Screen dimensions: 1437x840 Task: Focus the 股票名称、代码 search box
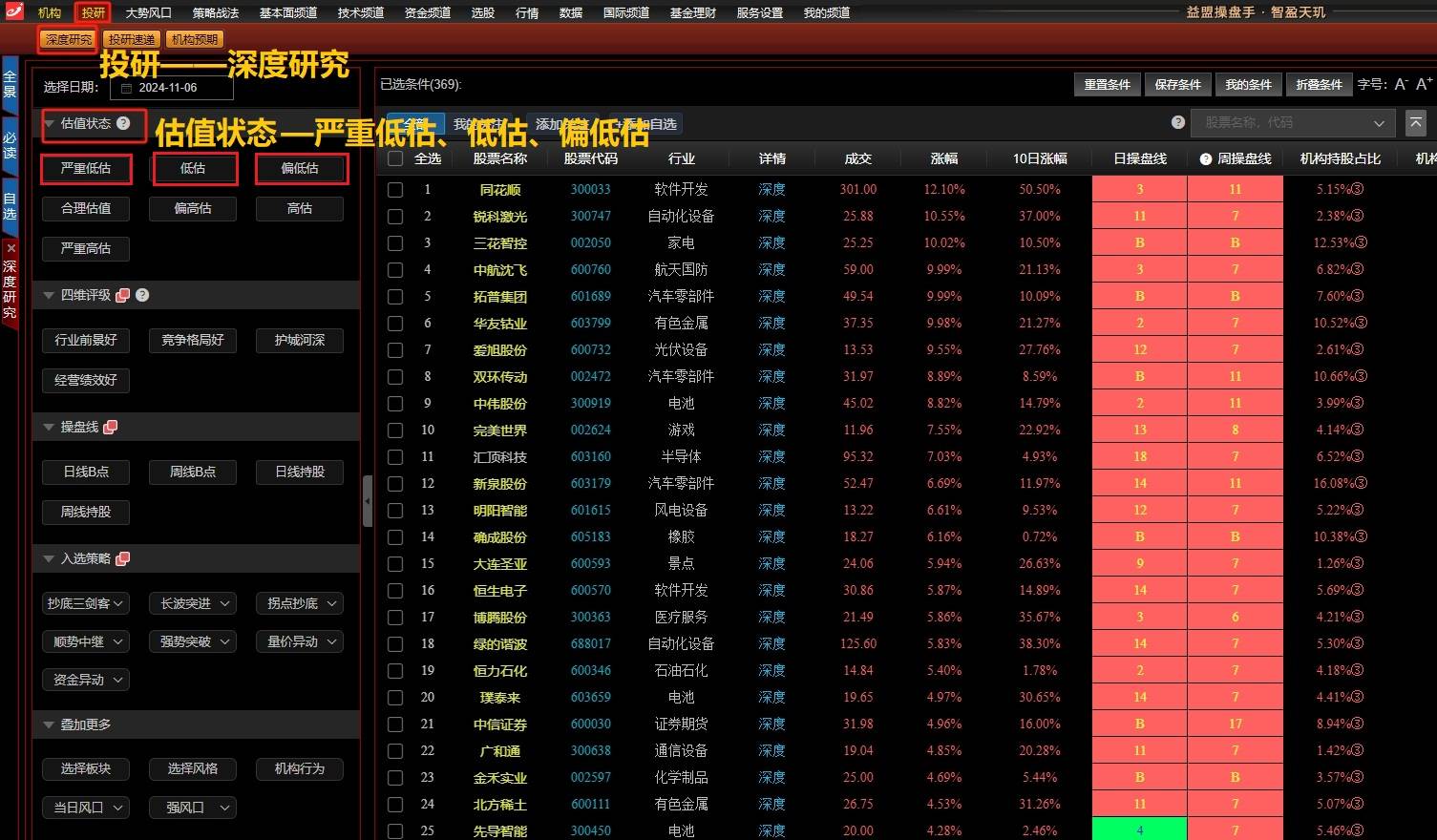pos(1293,122)
